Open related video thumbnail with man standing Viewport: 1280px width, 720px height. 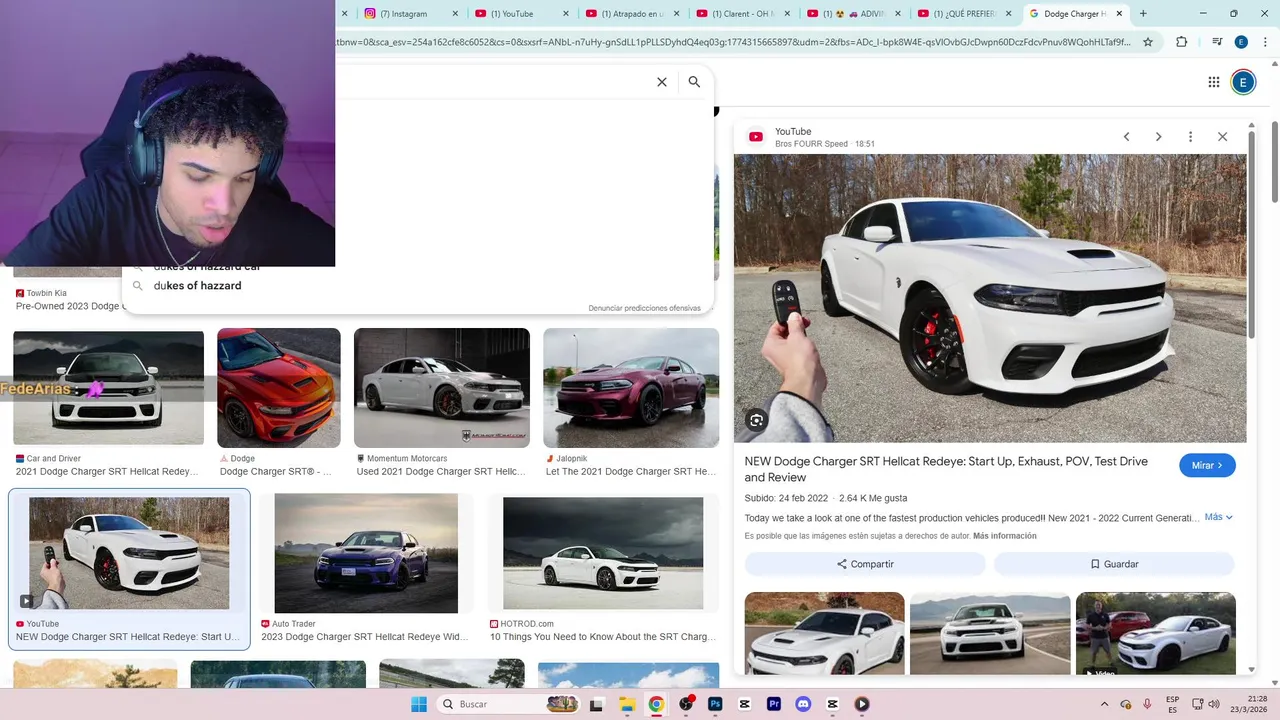tap(1155, 633)
